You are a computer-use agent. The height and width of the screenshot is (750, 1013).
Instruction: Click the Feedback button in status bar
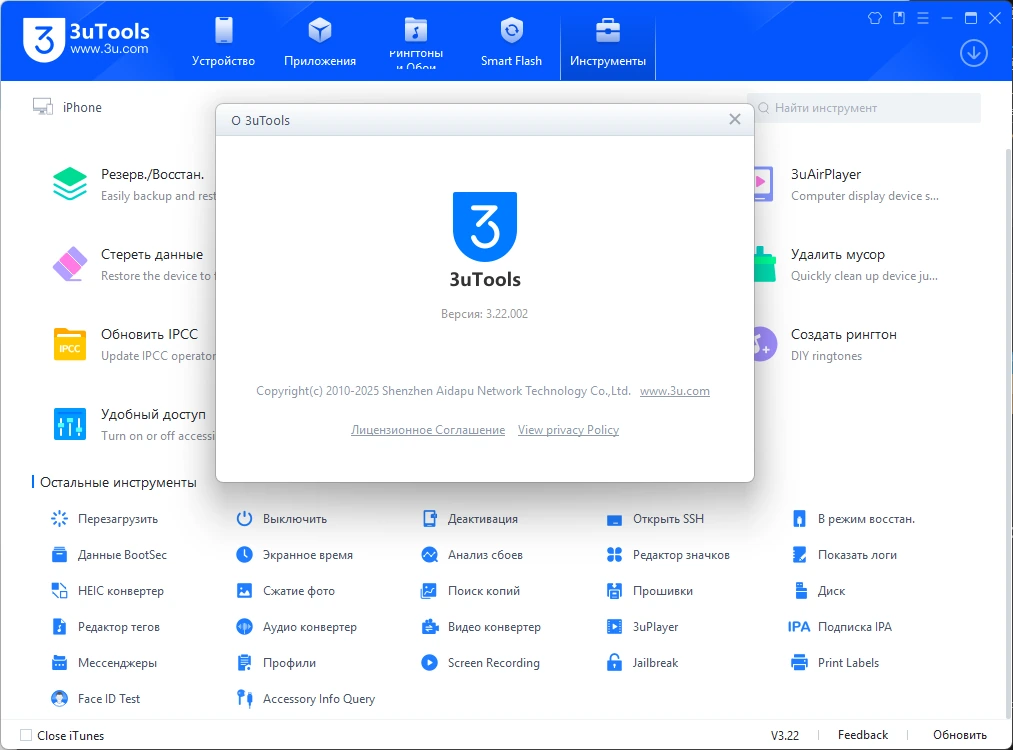point(862,735)
